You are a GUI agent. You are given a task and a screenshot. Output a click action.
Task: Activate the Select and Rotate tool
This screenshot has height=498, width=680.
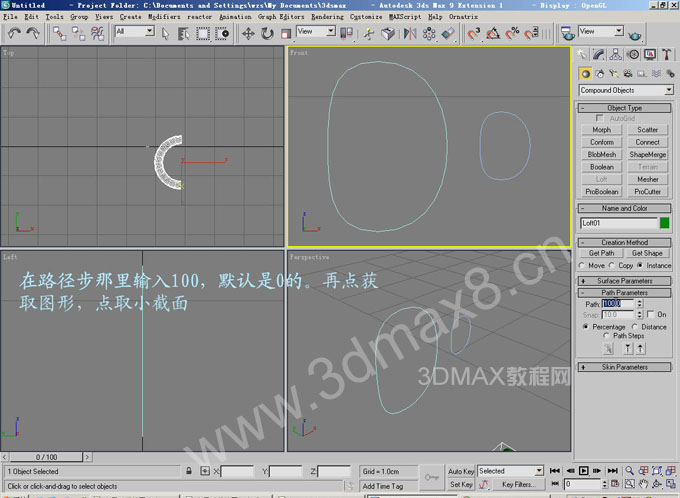[267, 33]
